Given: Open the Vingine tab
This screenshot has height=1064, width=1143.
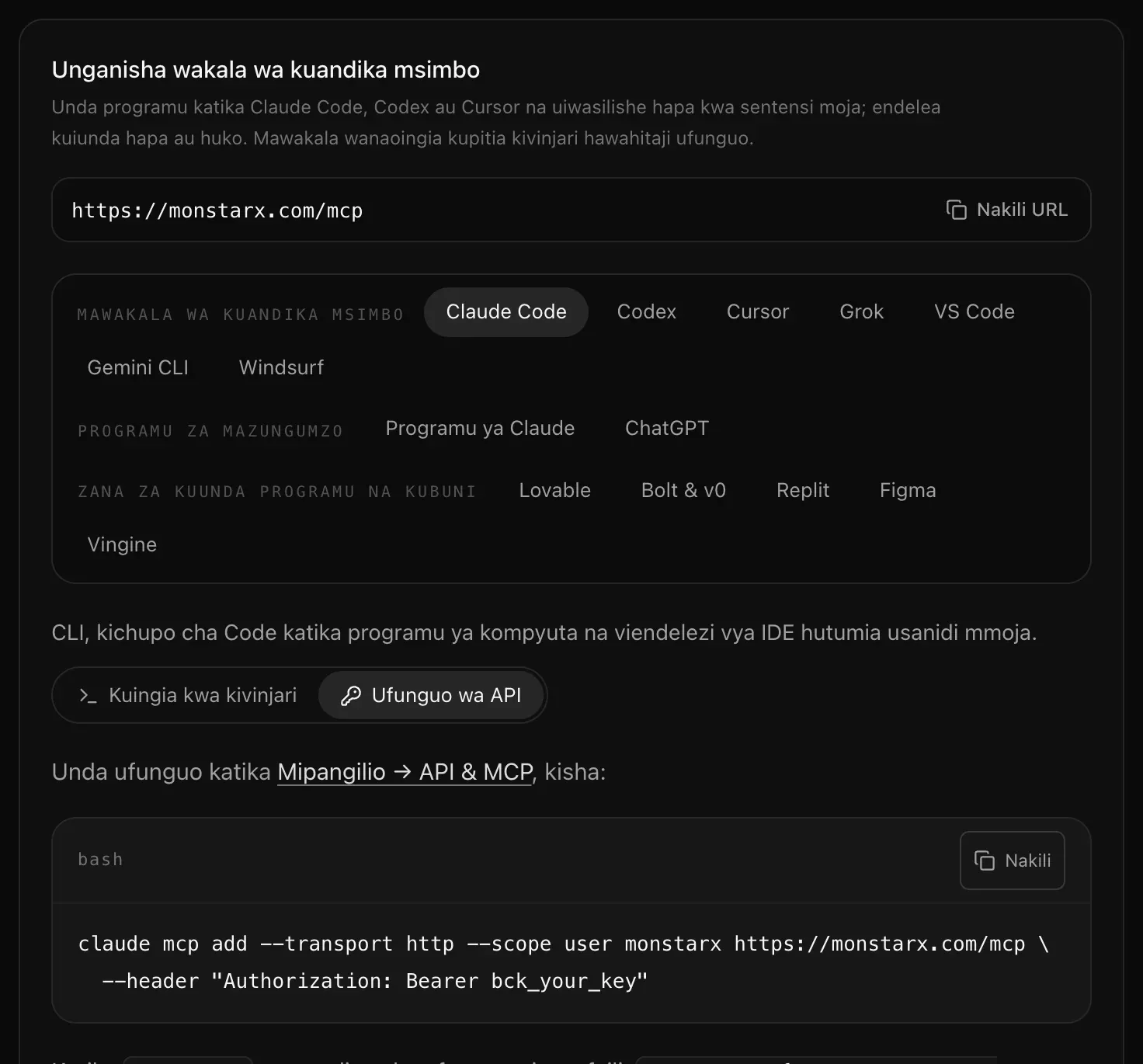Looking at the screenshot, I should click(122, 544).
